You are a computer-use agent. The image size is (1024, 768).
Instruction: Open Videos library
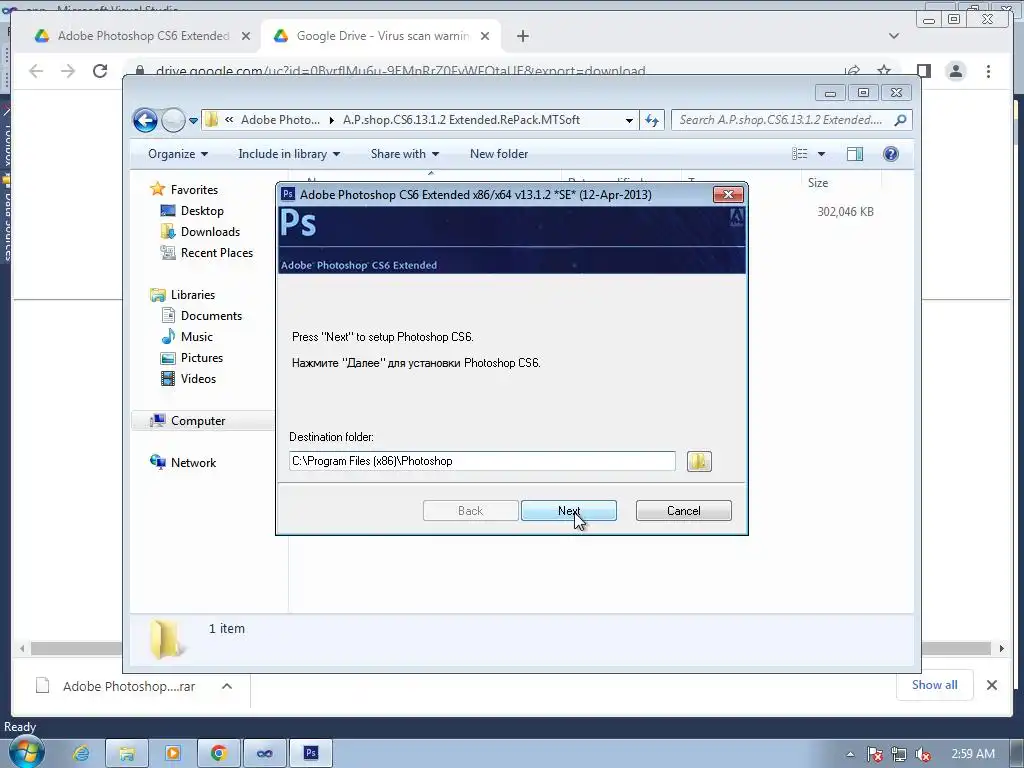coord(198,379)
